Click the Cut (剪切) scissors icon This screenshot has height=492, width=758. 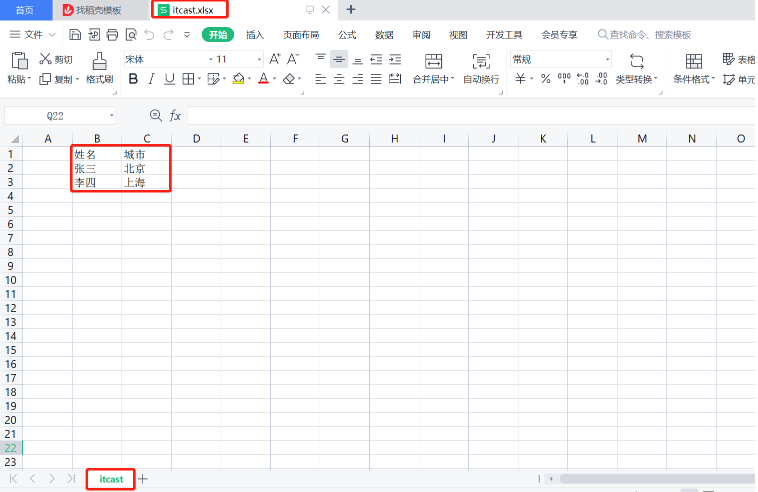(45, 60)
